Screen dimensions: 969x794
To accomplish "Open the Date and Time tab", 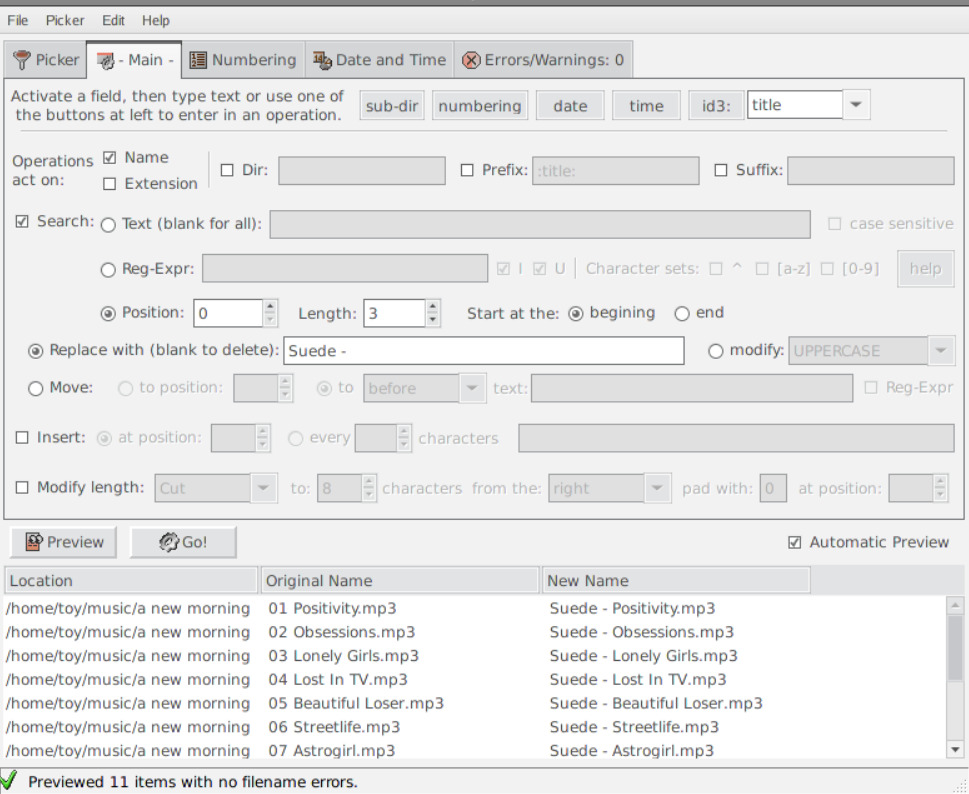I will [379, 60].
